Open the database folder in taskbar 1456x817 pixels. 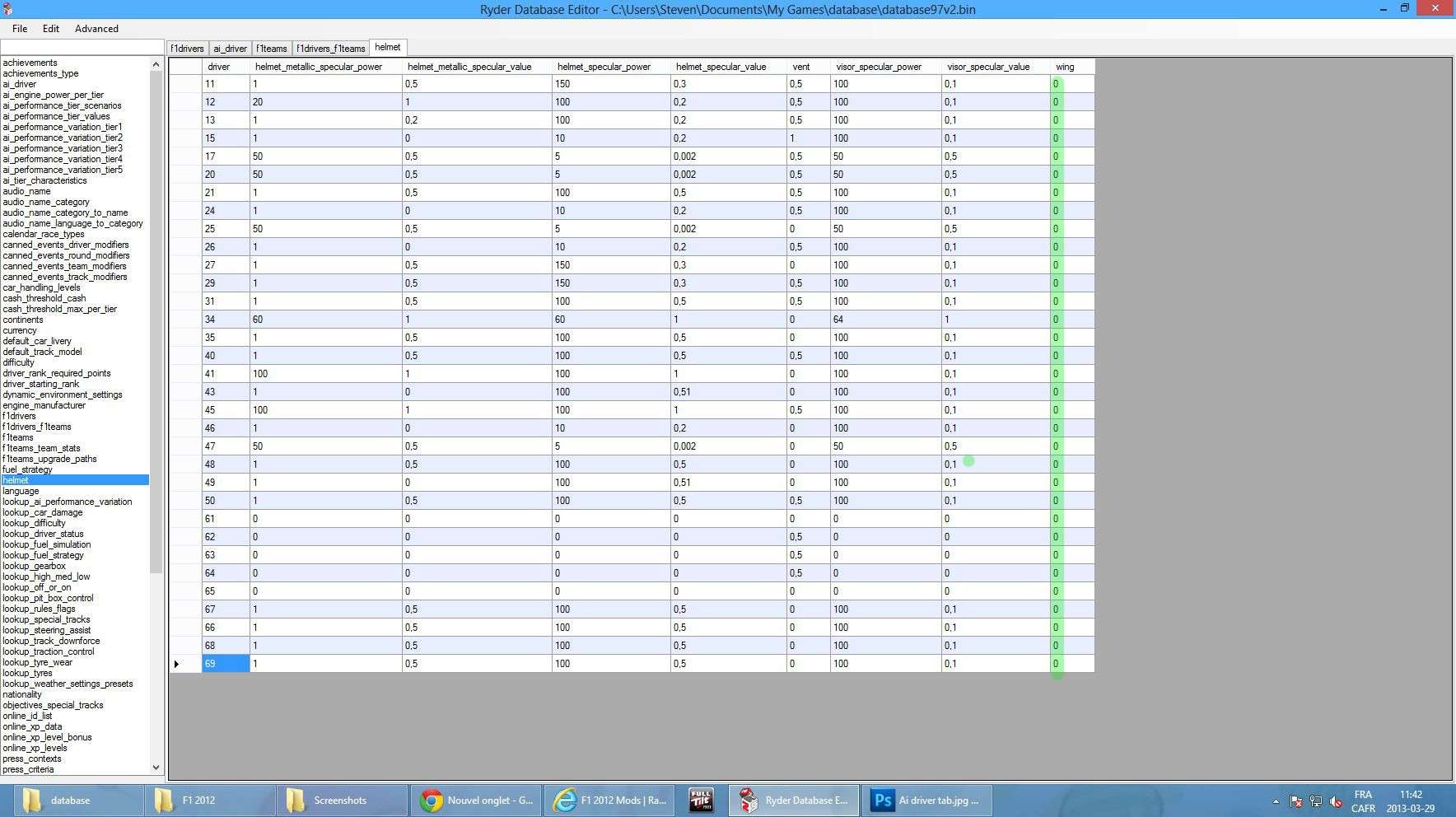78,801
